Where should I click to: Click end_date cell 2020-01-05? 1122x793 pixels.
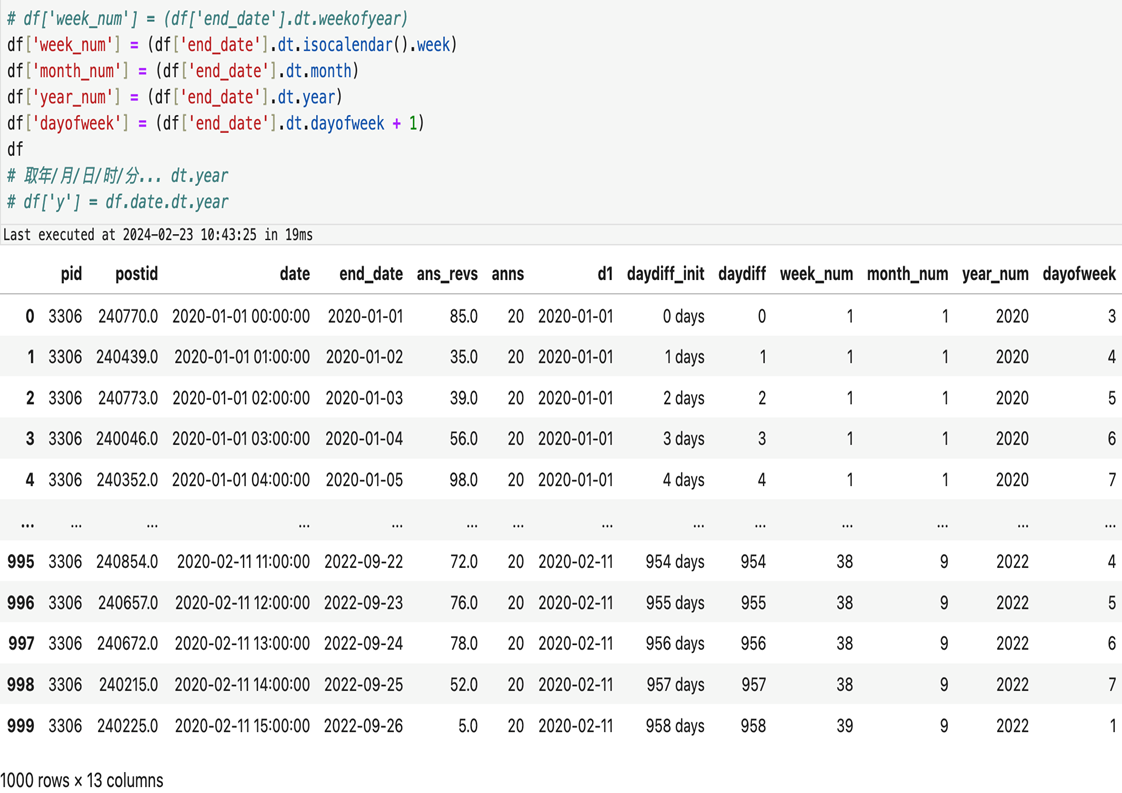pos(364,480)
